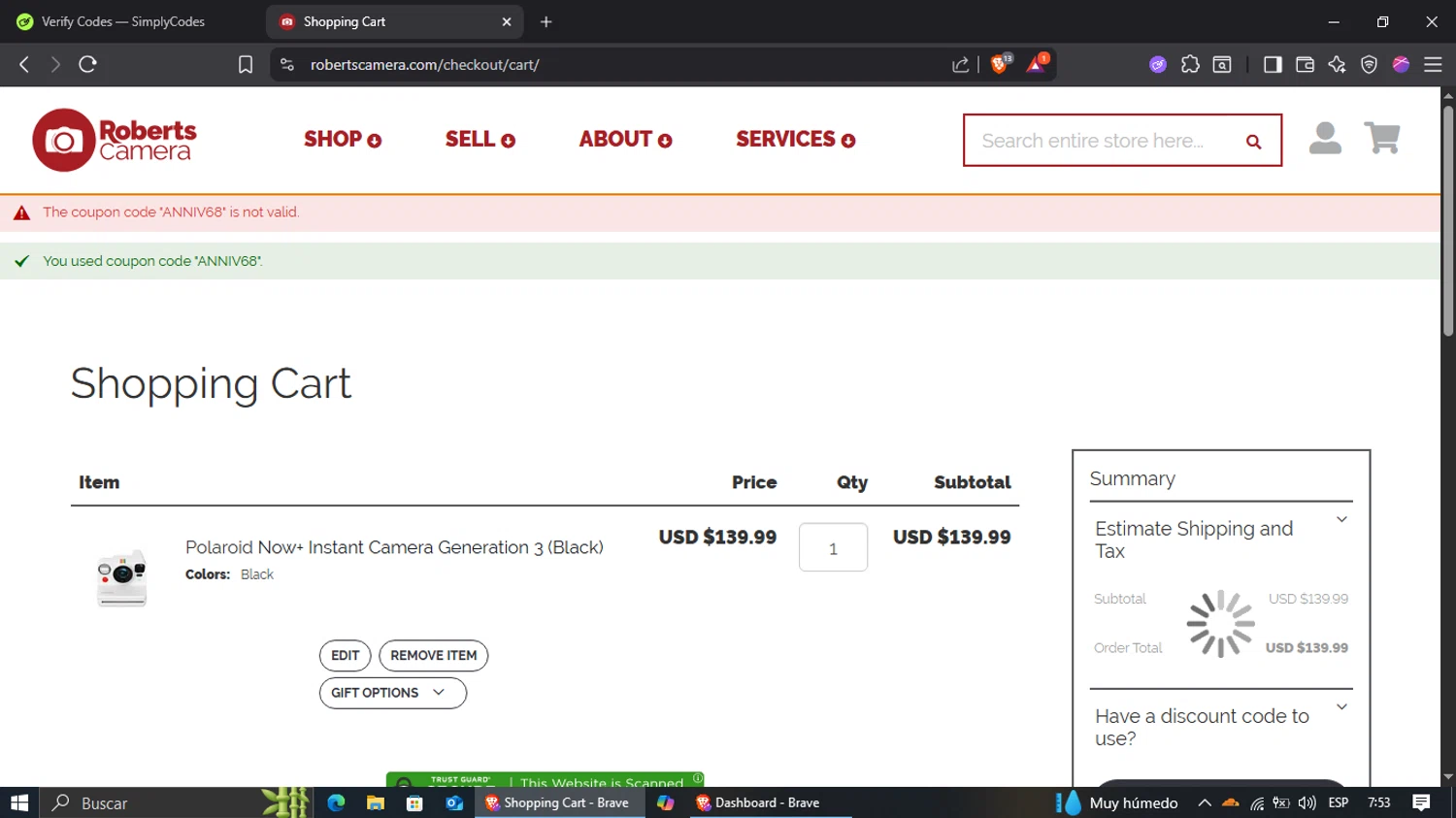Click the Roberts Camera logo

pyautogui.click(x=115, y=140)
